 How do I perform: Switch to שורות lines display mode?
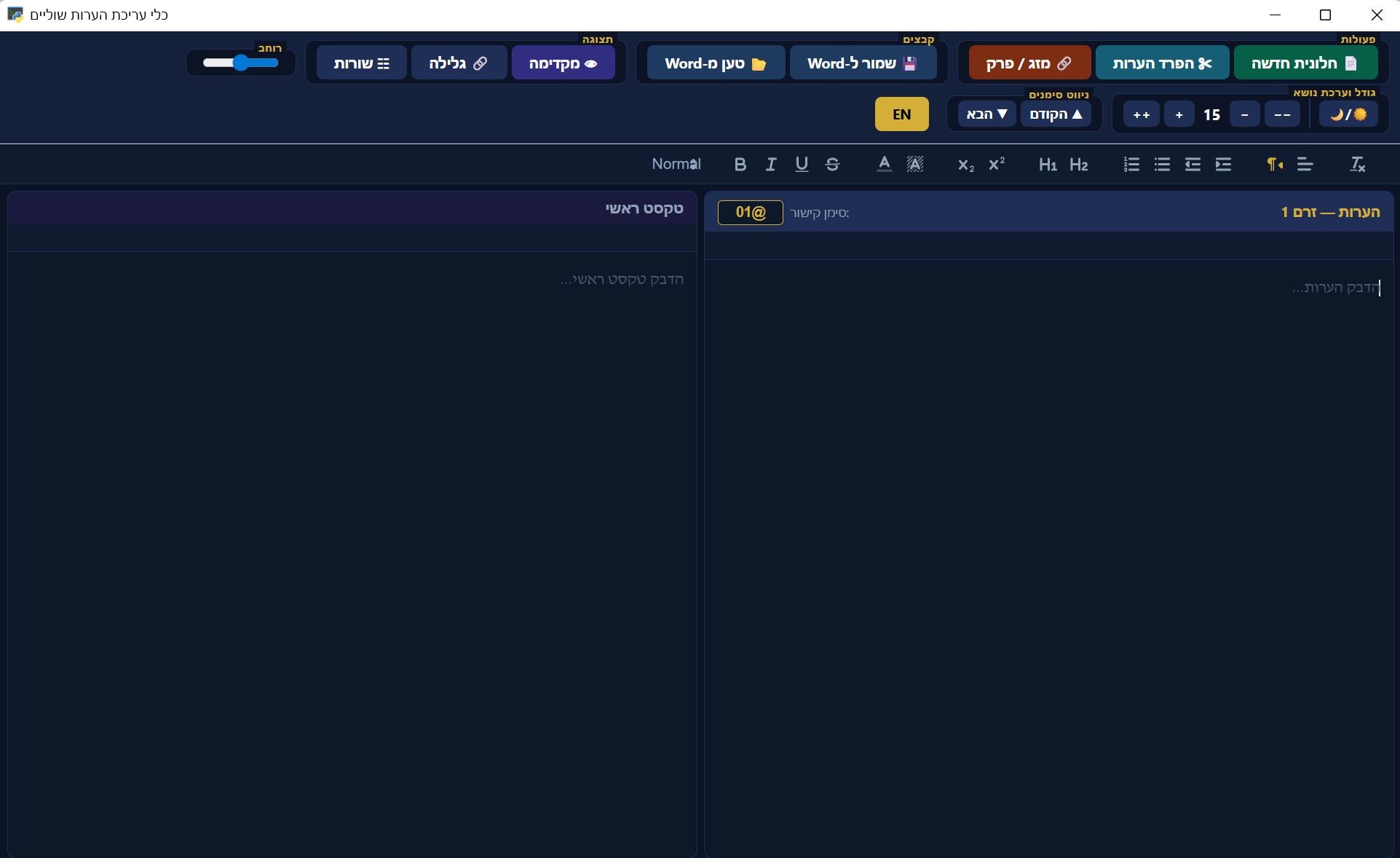[x=361, y=63]
